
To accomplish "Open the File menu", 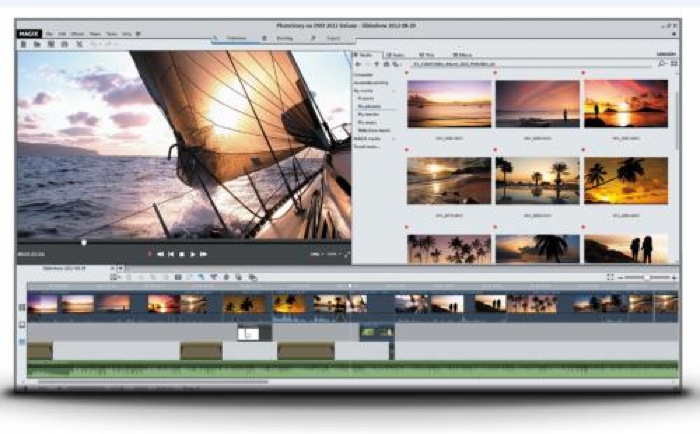I will (47, 33).
